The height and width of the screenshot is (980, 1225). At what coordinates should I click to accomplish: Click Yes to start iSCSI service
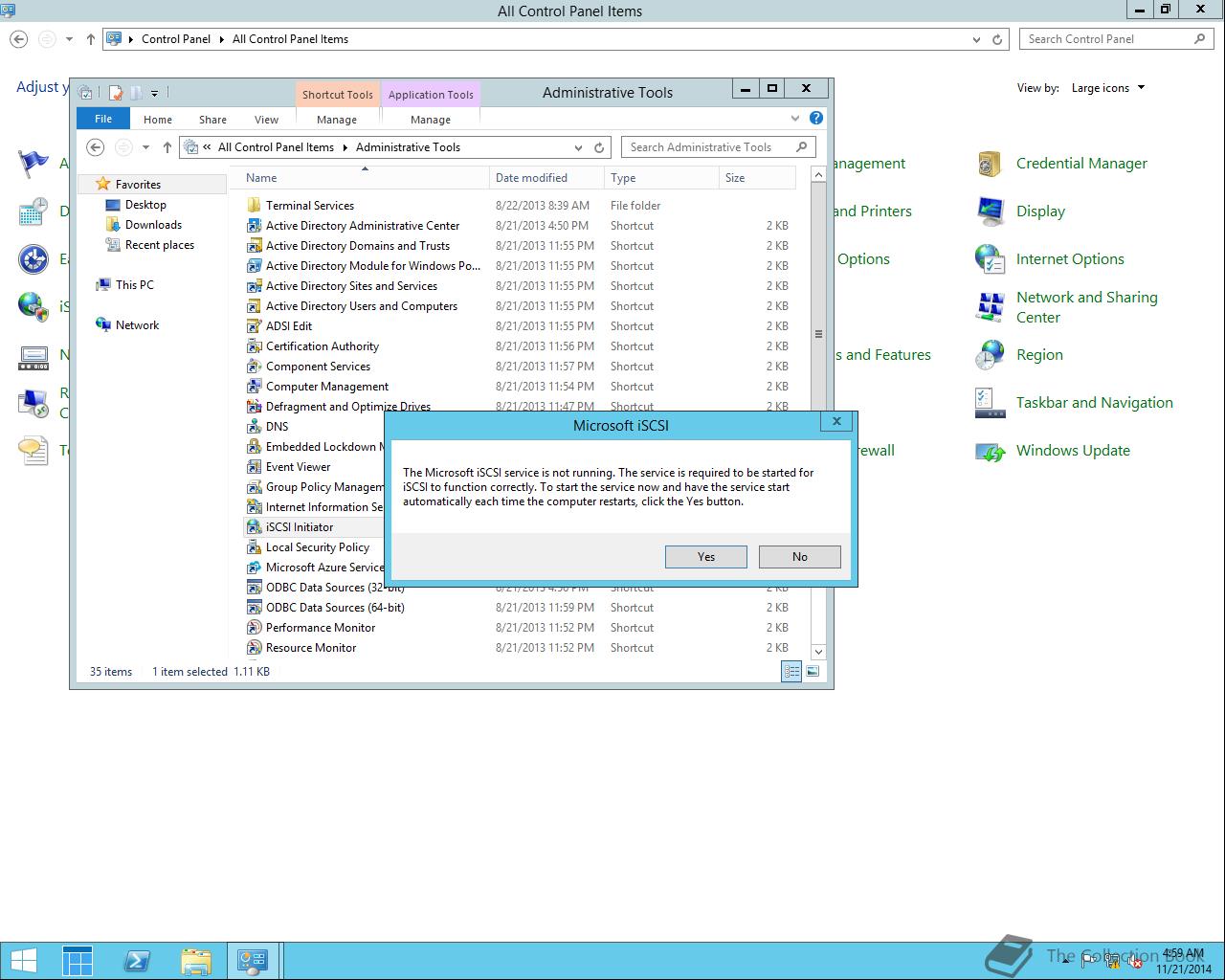pyautogui.click(x=706, y=557)
